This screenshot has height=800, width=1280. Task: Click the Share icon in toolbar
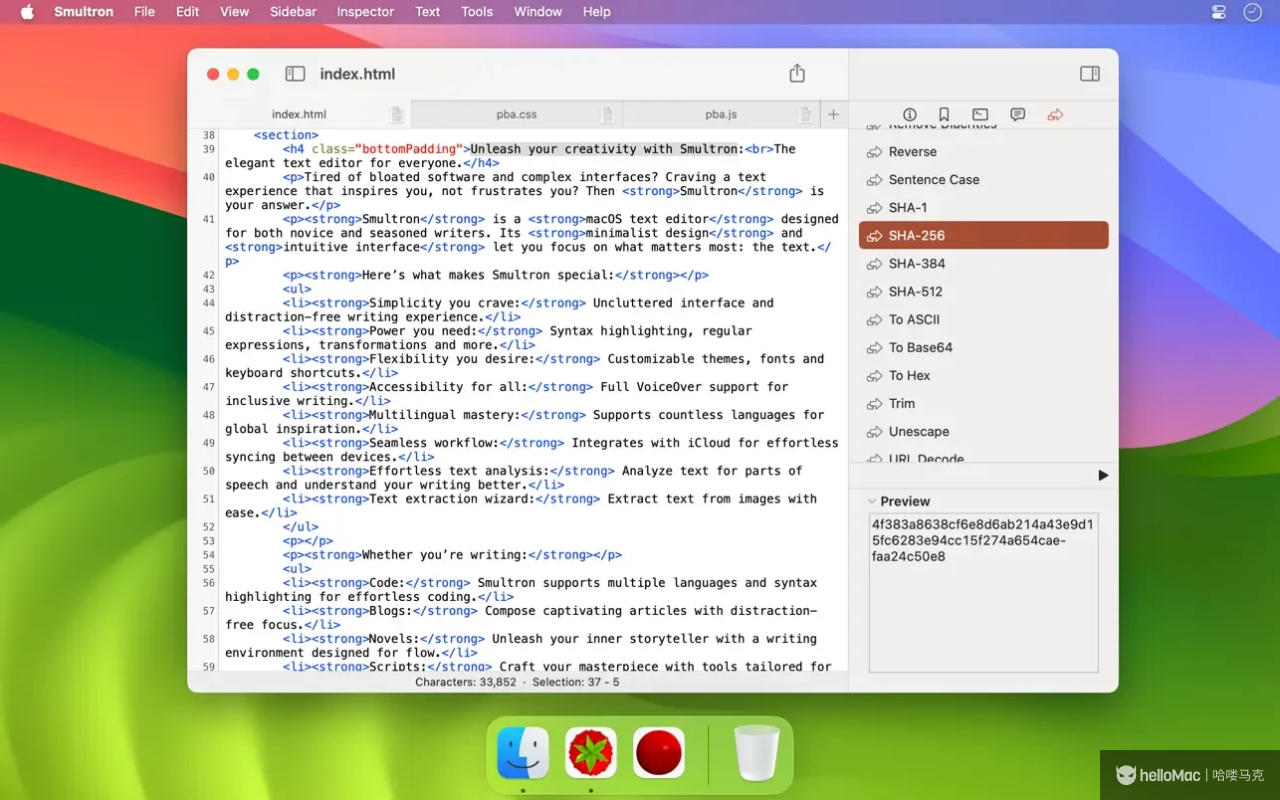click(797, 73)
